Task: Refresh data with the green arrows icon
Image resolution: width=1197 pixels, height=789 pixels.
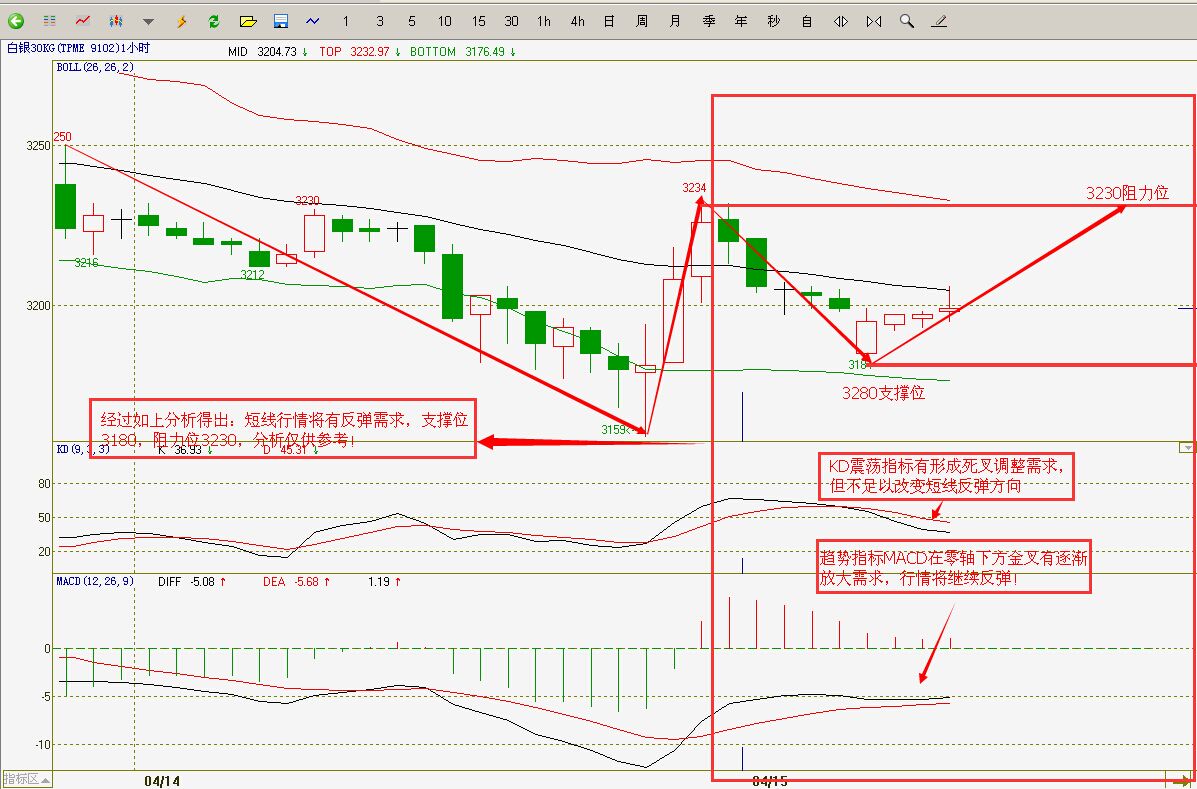Action: coord(215,21)
